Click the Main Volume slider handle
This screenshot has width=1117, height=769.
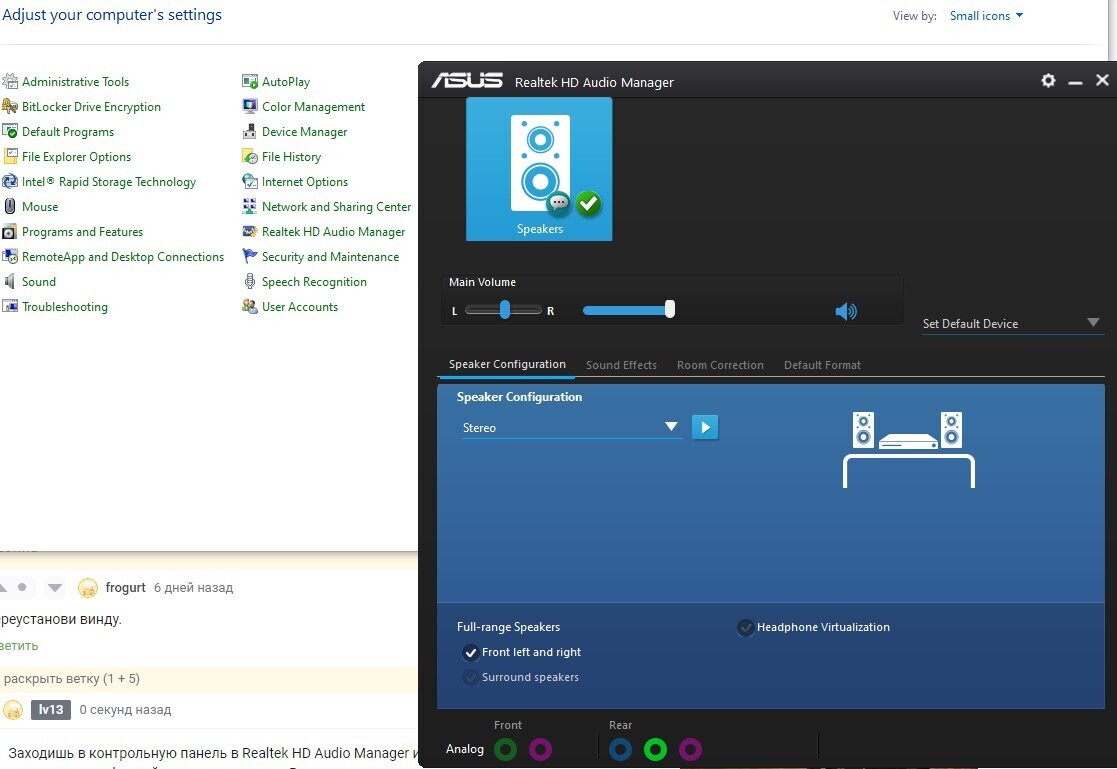pyautogui.click(x=670, y=310)
